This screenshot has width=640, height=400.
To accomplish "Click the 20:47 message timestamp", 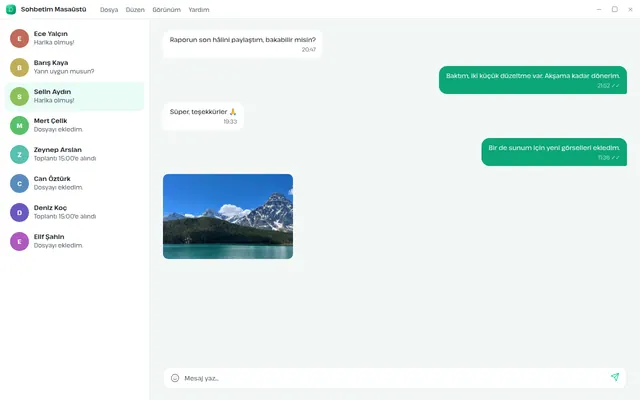I will click(x=309, y=50).
